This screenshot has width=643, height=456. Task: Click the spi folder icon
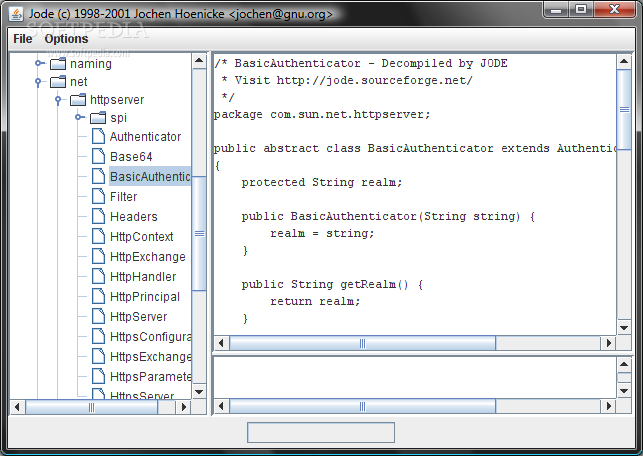click(98, 118)
